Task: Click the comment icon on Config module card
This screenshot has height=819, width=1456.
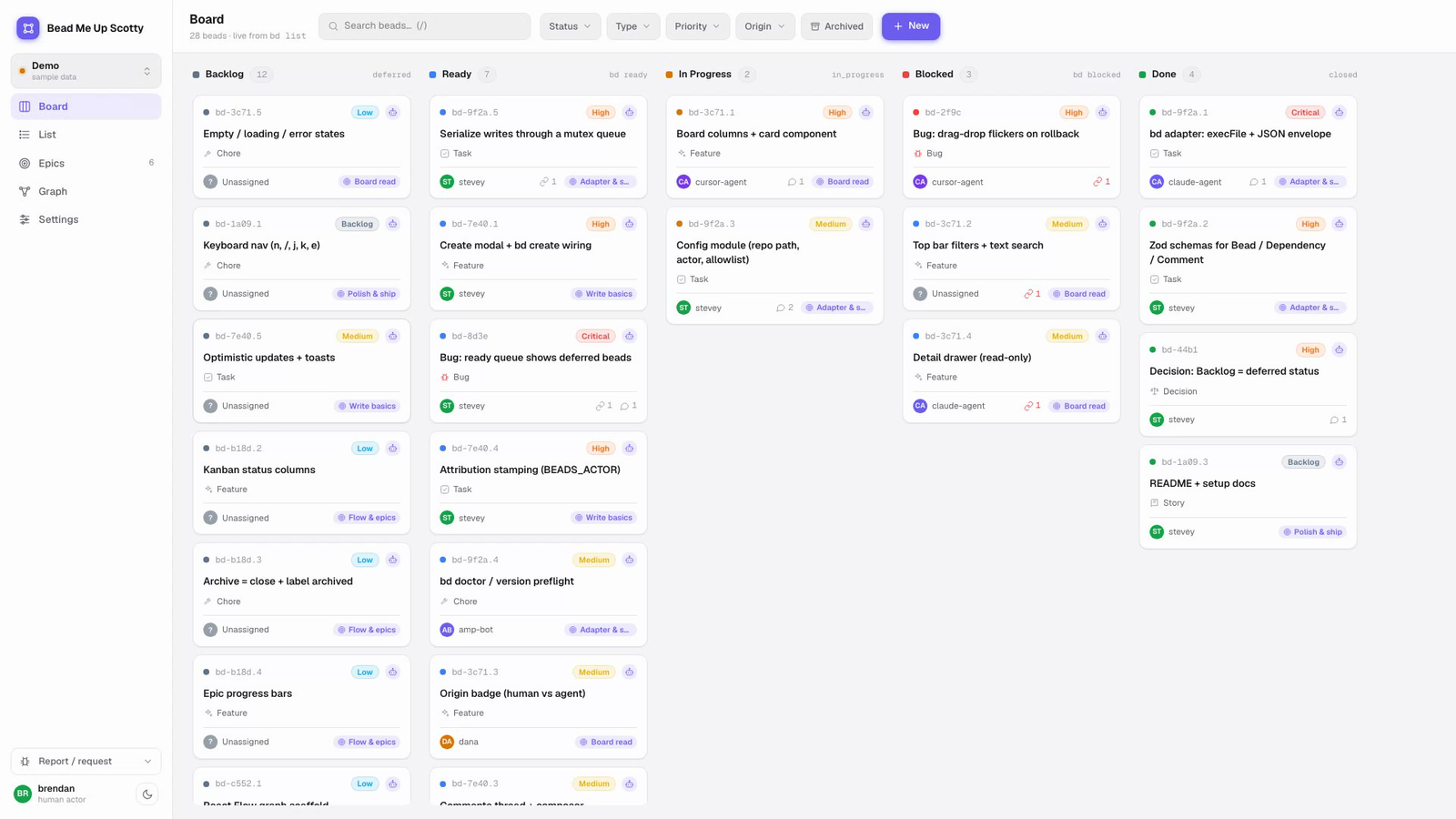Action: pyautogui.click(x=781, y=308)
